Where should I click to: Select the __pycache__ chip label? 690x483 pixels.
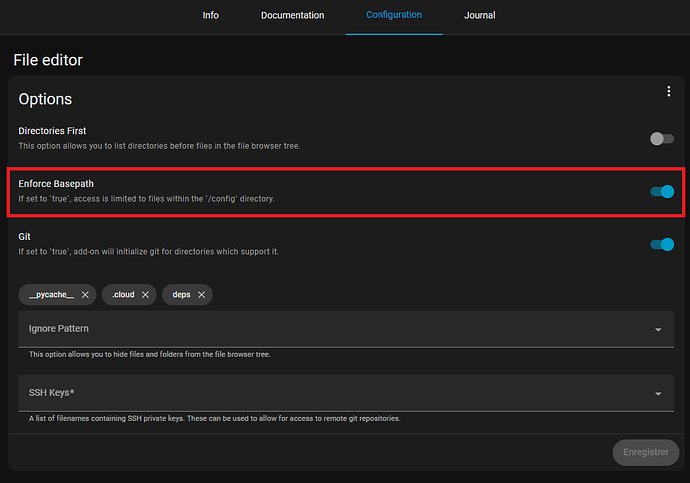tap(51, 295)
